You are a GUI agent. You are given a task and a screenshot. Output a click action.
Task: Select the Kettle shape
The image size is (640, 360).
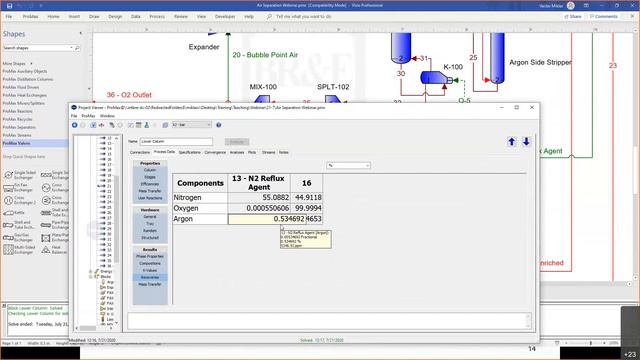point(14,213)
